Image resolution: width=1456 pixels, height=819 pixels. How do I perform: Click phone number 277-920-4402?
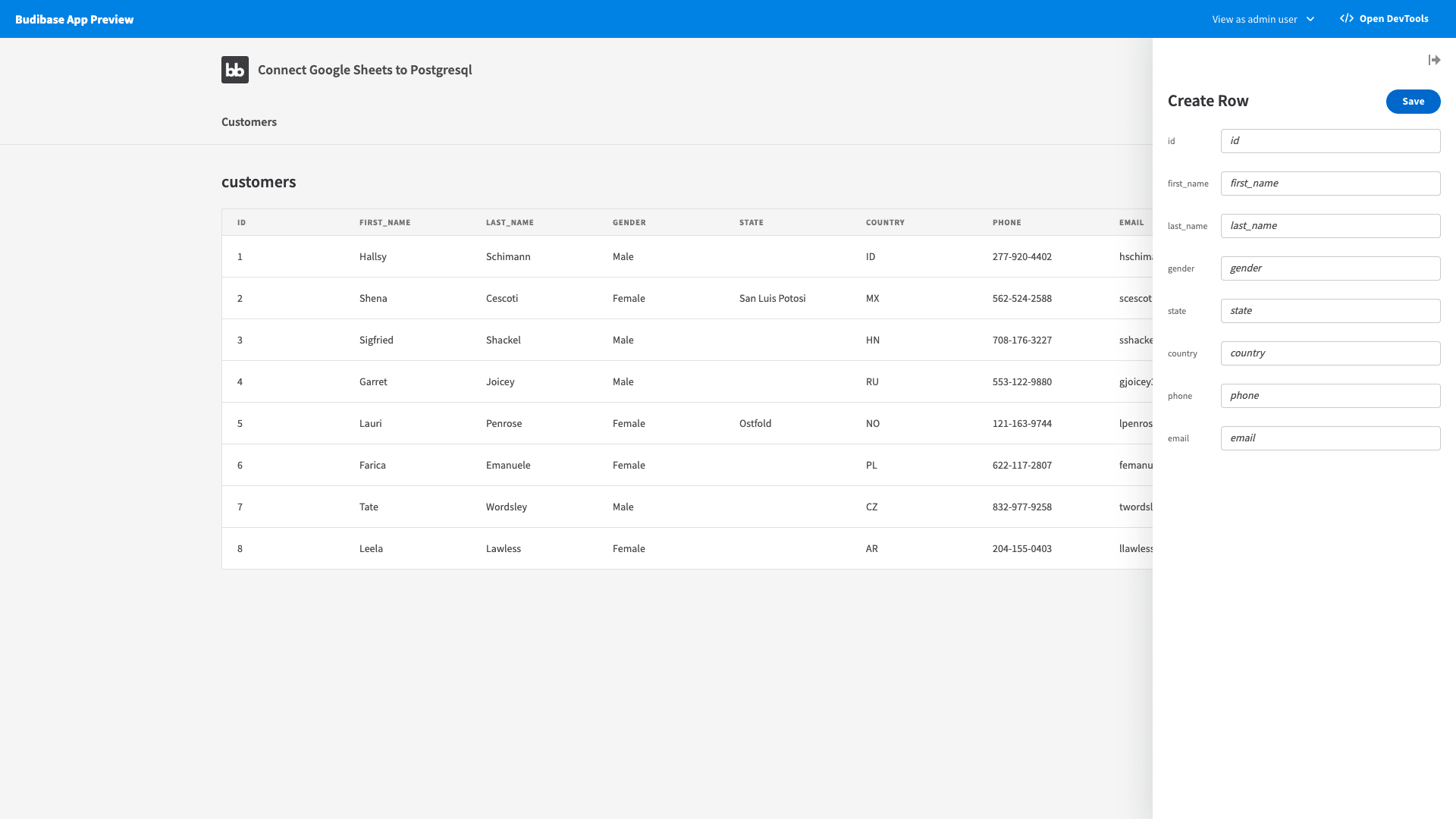pyautogui.click(x=1021, y=257)
